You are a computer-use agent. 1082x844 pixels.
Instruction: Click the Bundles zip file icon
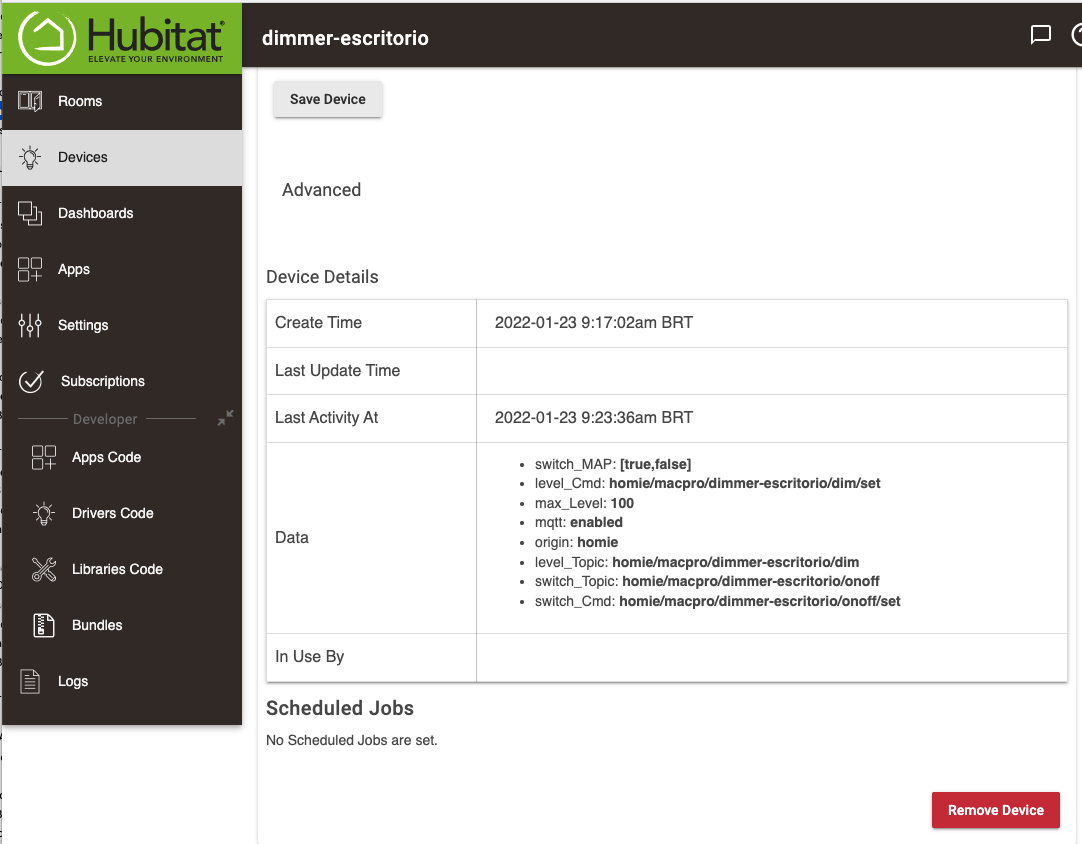coord(43,625)
